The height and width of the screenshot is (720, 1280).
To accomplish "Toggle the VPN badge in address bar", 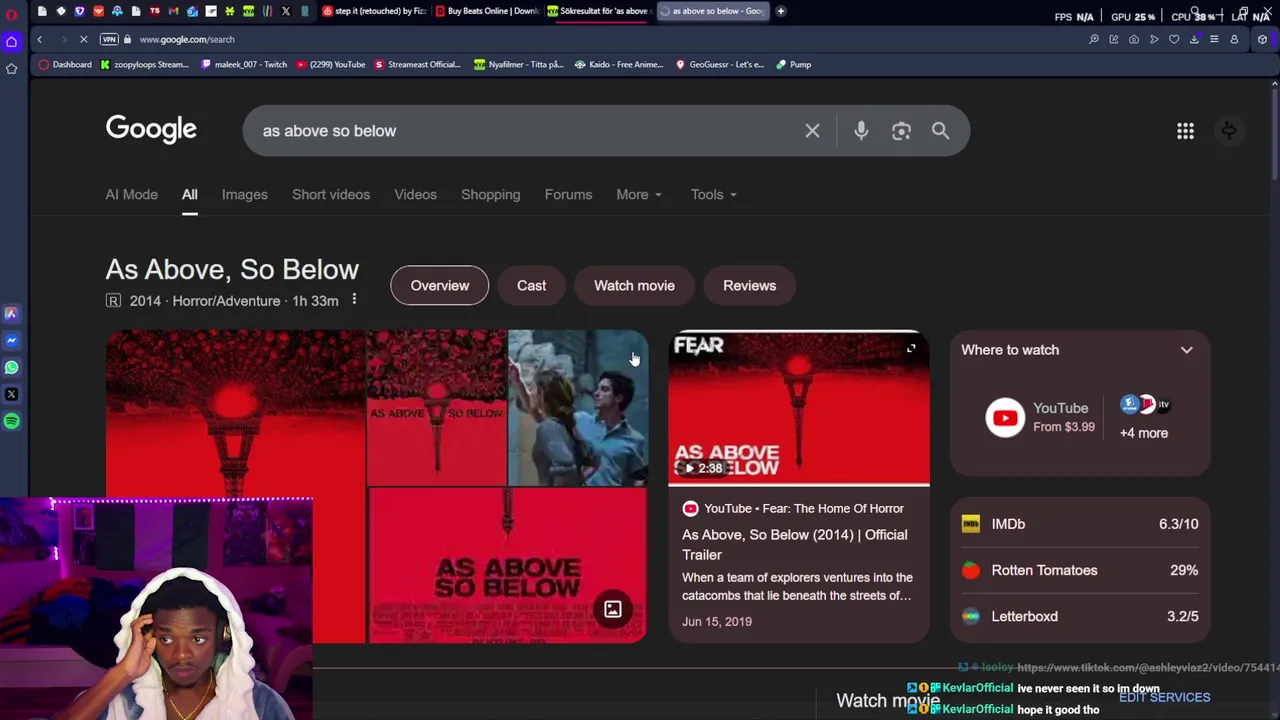I will point(109,39).
